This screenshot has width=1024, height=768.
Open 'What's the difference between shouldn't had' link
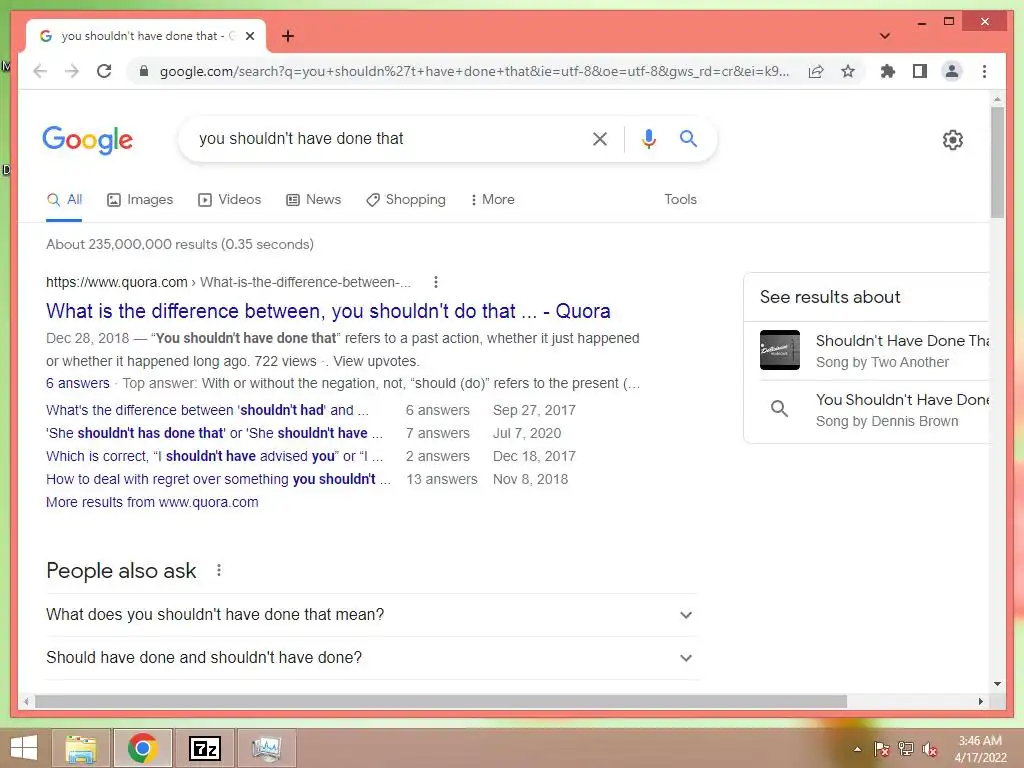pyautogui.click(x=207, y=410)
